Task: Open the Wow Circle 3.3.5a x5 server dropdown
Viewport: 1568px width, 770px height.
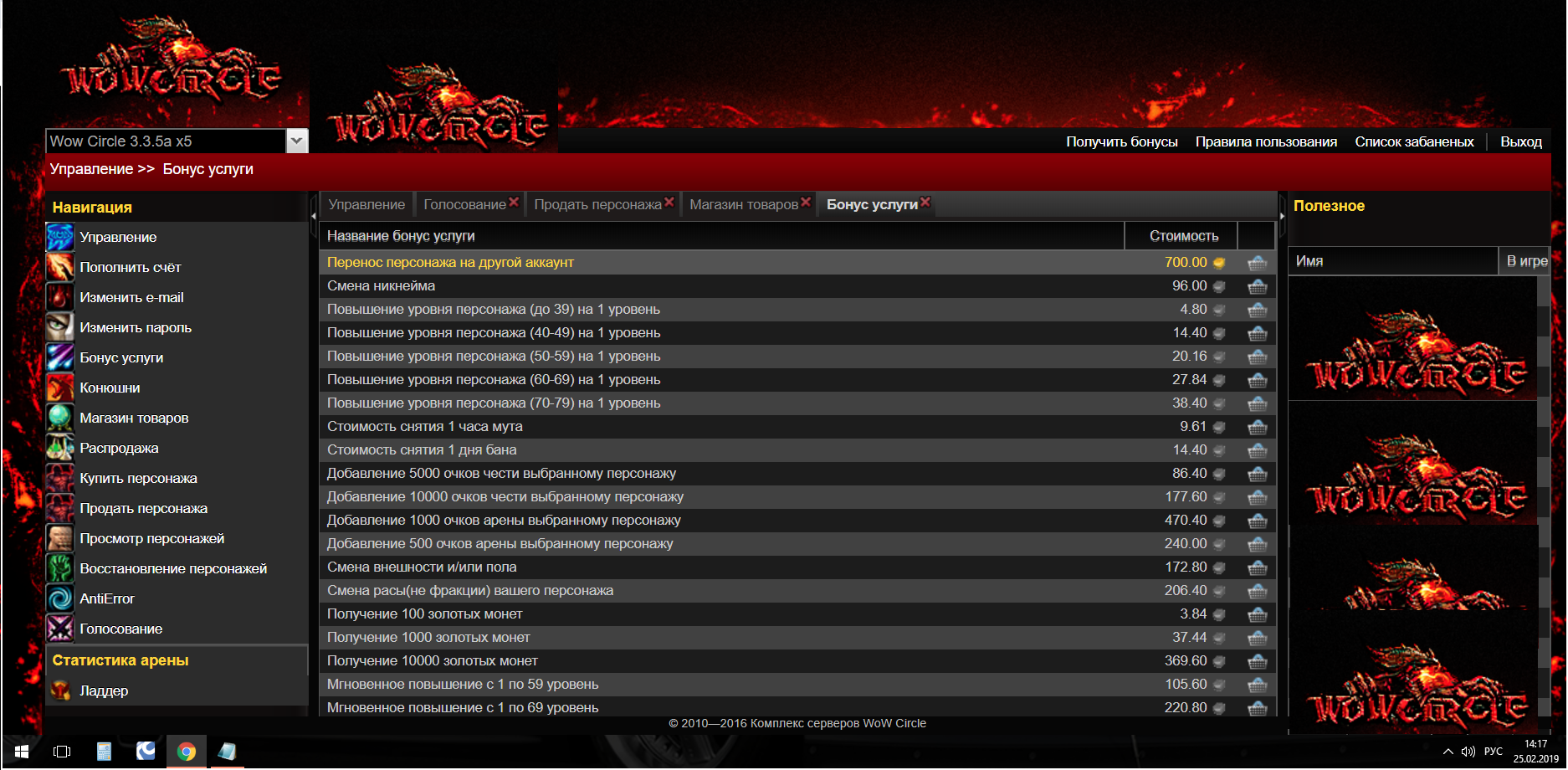Action: 296,141
